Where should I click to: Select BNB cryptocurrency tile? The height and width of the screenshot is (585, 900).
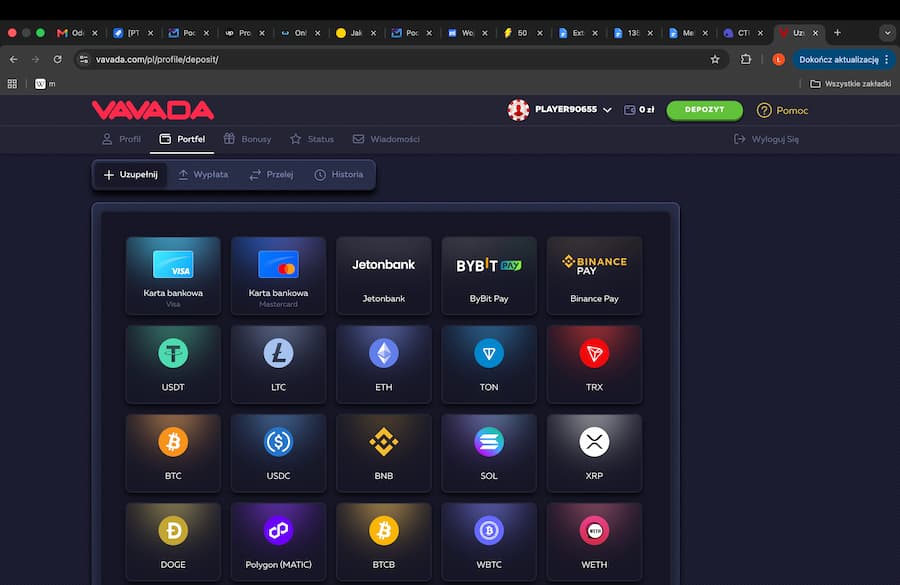[383, 453]
